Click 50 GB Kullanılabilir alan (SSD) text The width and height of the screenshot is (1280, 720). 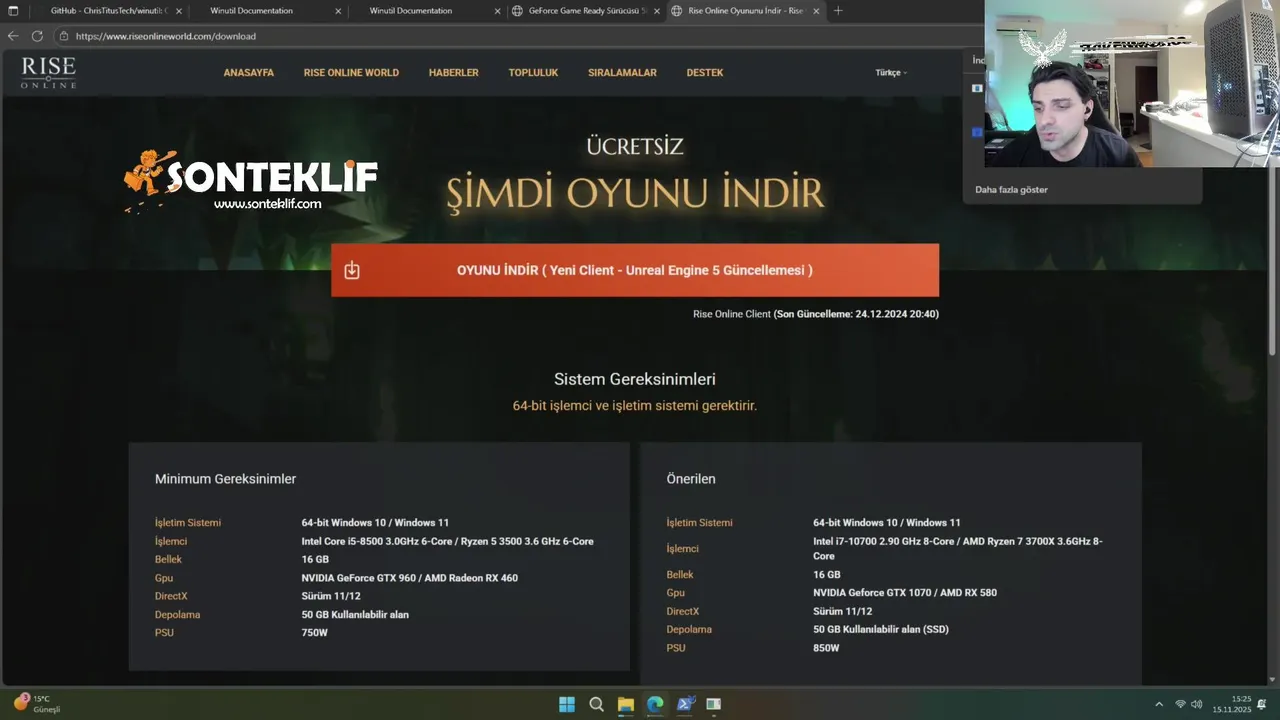[x=881, y=630]
